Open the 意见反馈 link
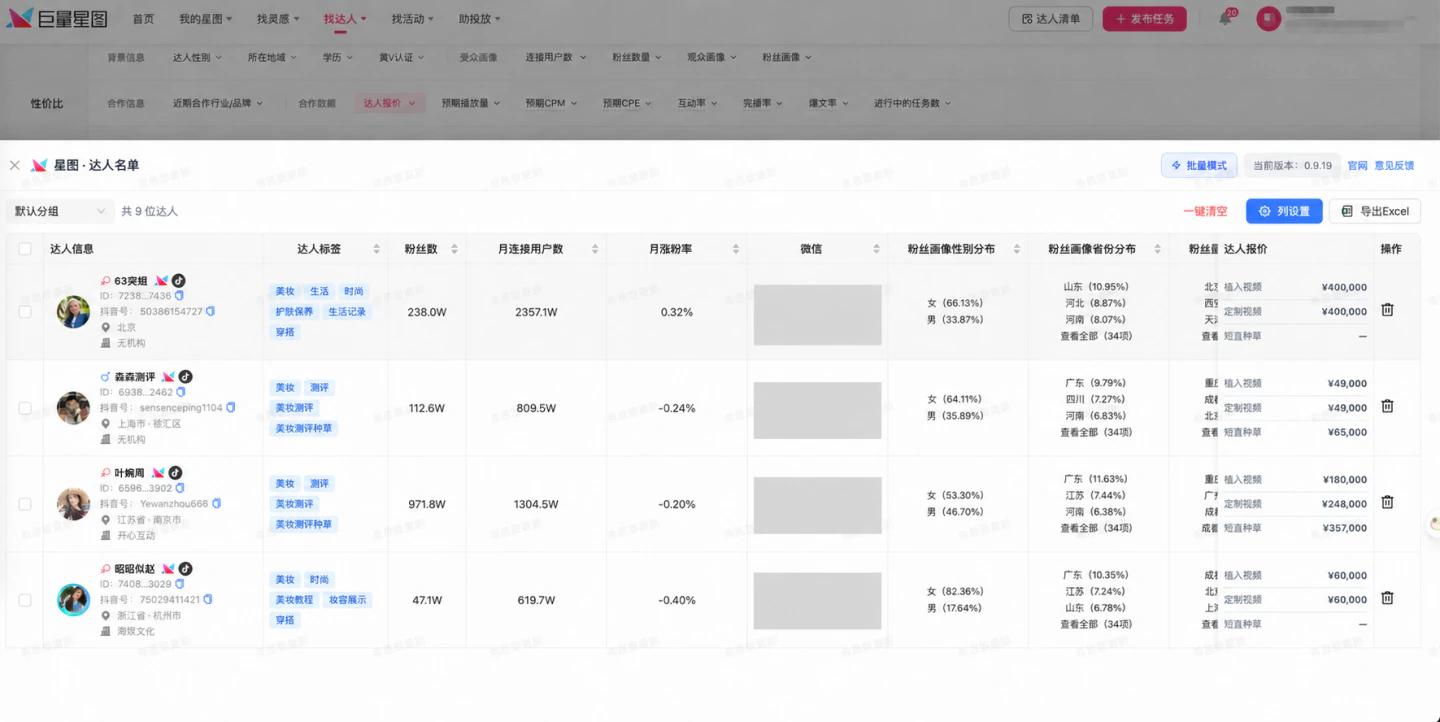Image resolution: width=1440 pixels, height=722 pixels. (x=1394, y=166)
